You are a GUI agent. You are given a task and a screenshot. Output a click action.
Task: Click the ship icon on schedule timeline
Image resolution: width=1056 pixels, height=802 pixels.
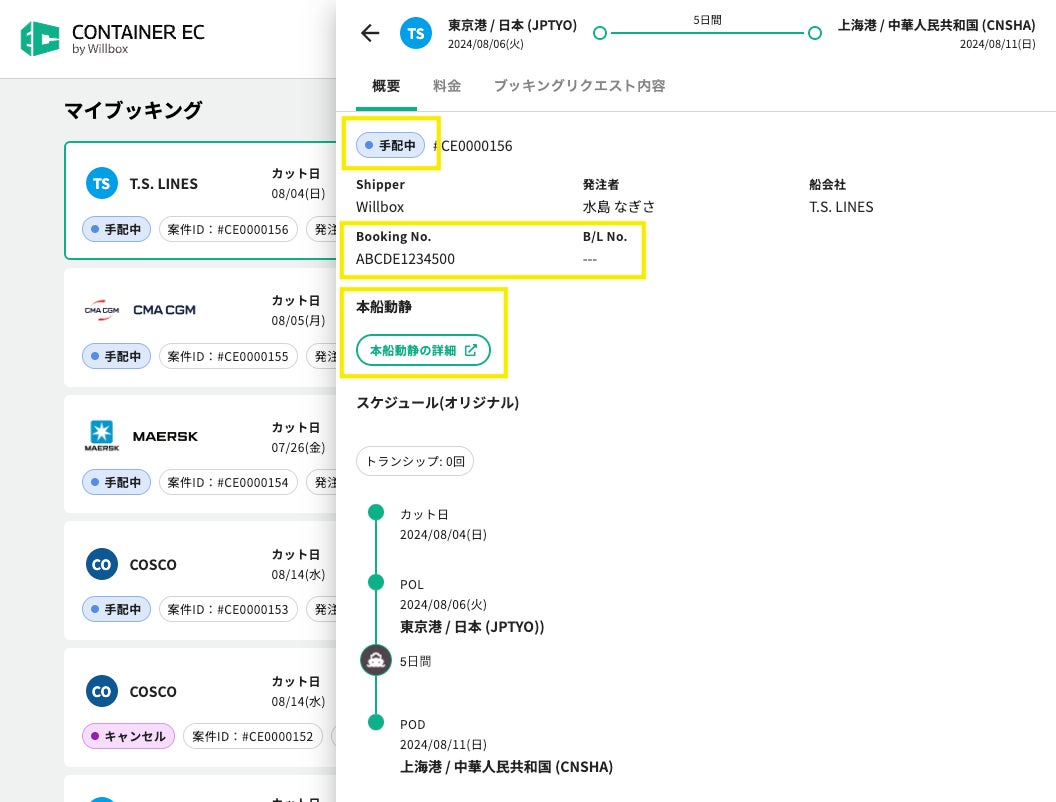[x=376, y=660]
